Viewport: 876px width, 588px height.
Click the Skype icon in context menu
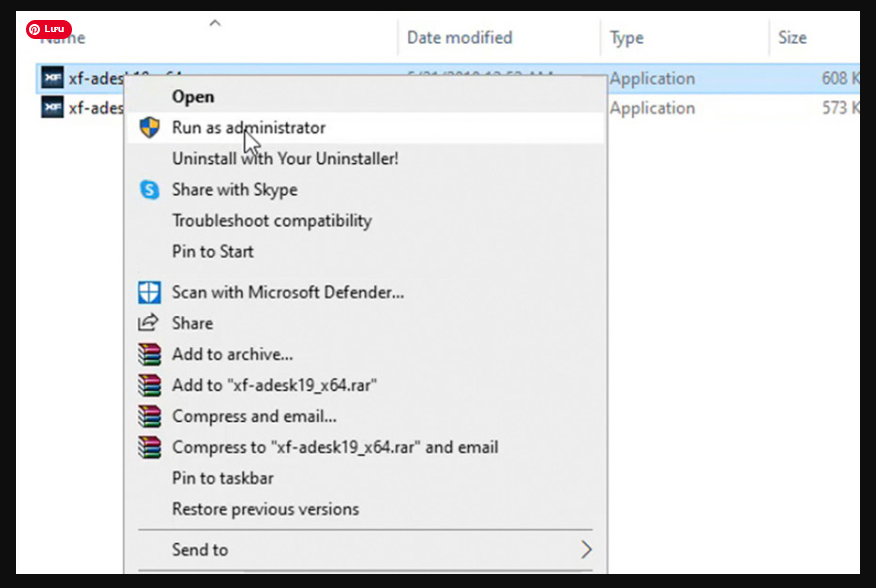[x=149, y=190]
